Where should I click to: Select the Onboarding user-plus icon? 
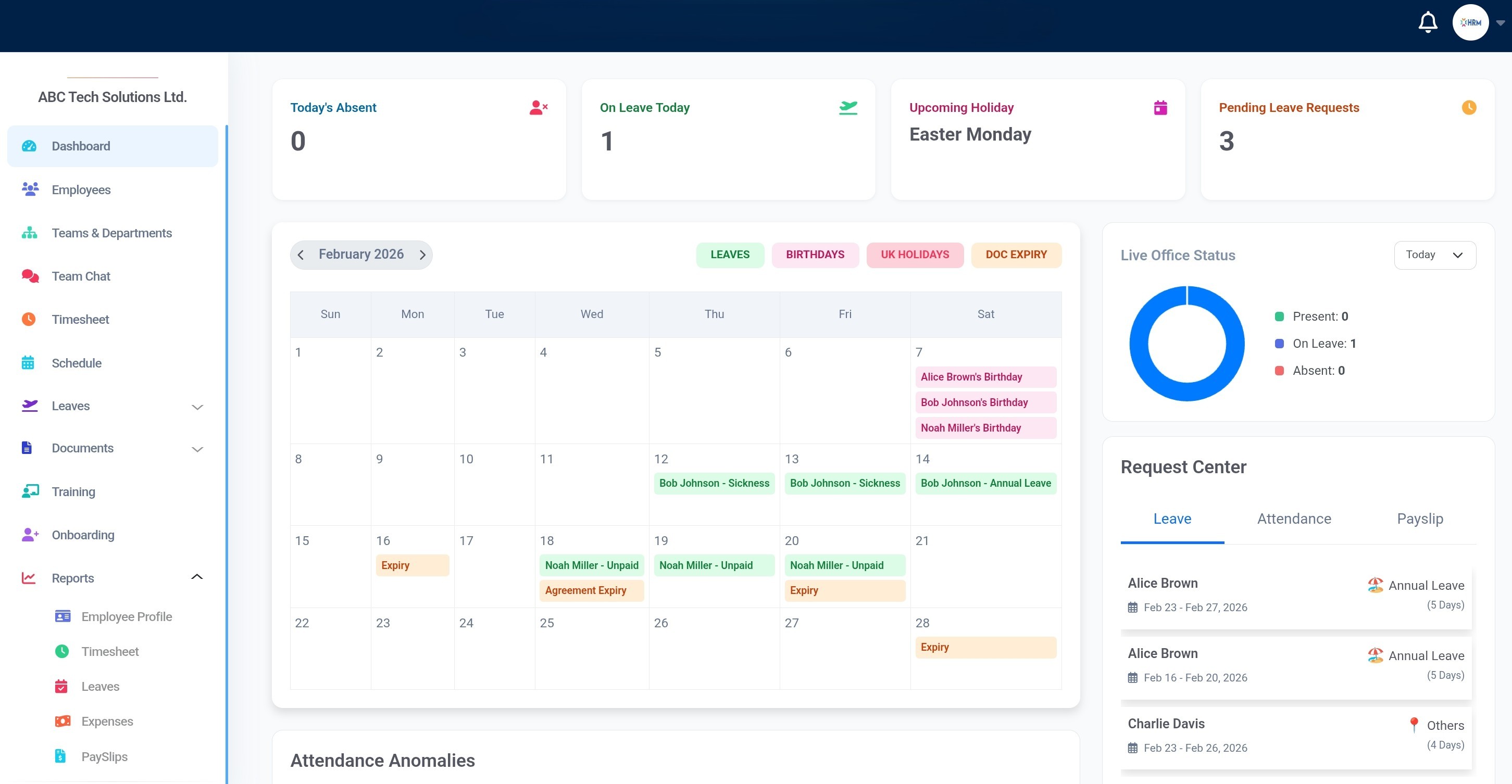click(29, 535)
